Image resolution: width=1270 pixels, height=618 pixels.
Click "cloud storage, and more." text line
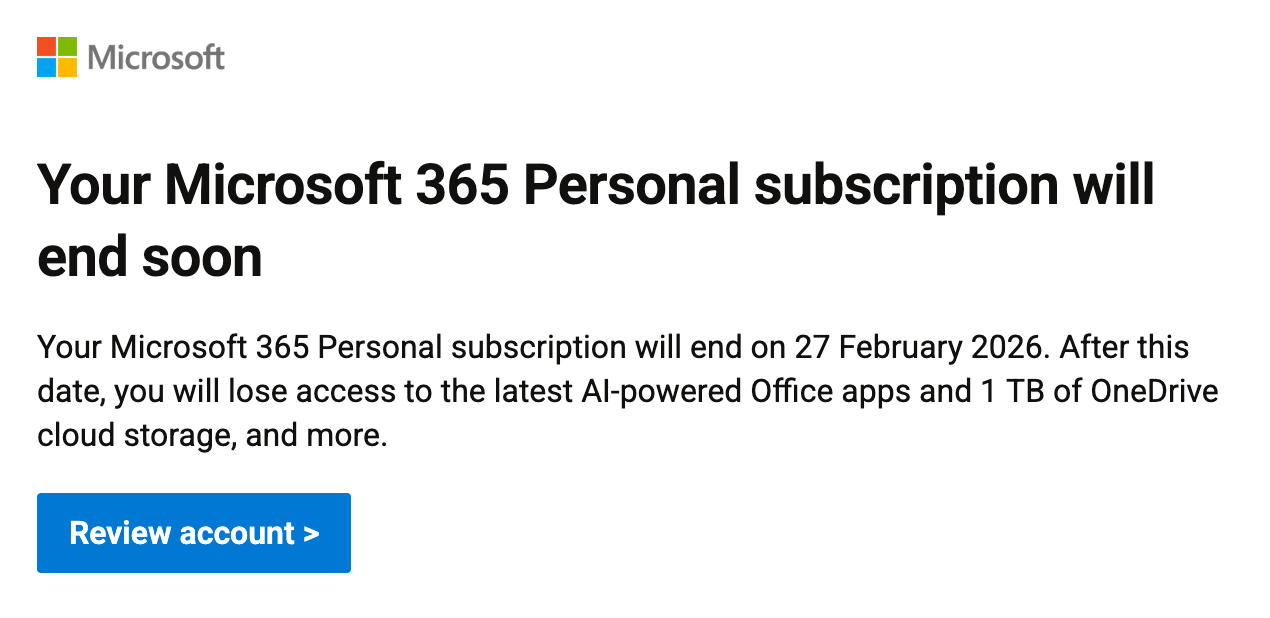point(212,435)
